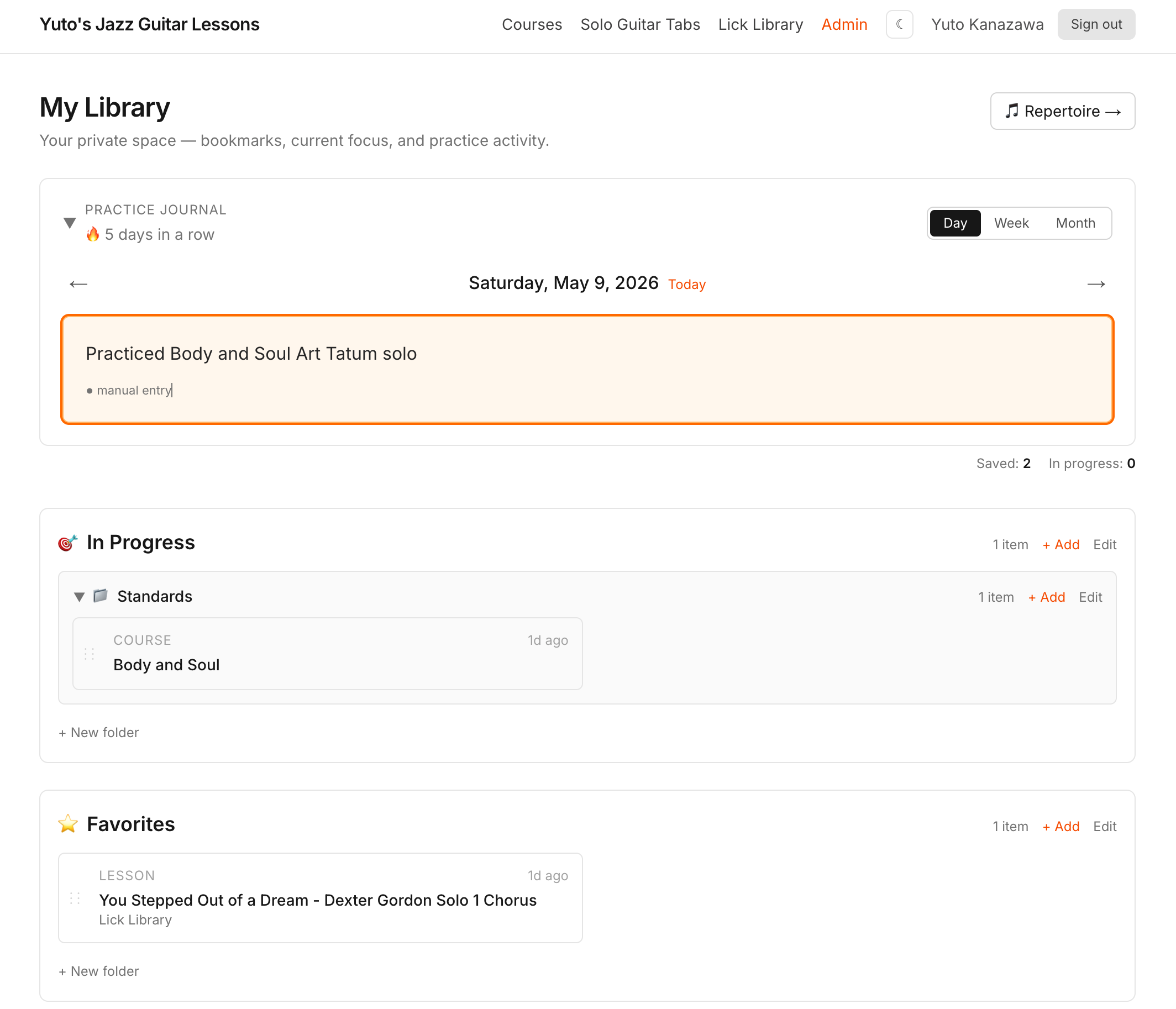Click the streak flame icon

tap(92, 234)
